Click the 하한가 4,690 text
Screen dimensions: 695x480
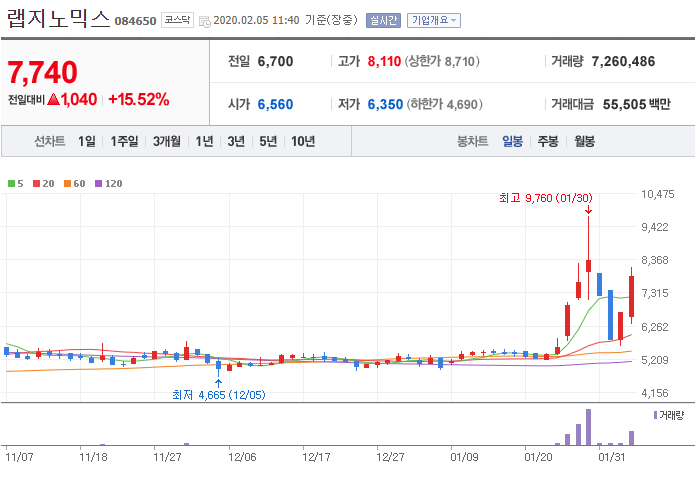(x=445, y=104)
